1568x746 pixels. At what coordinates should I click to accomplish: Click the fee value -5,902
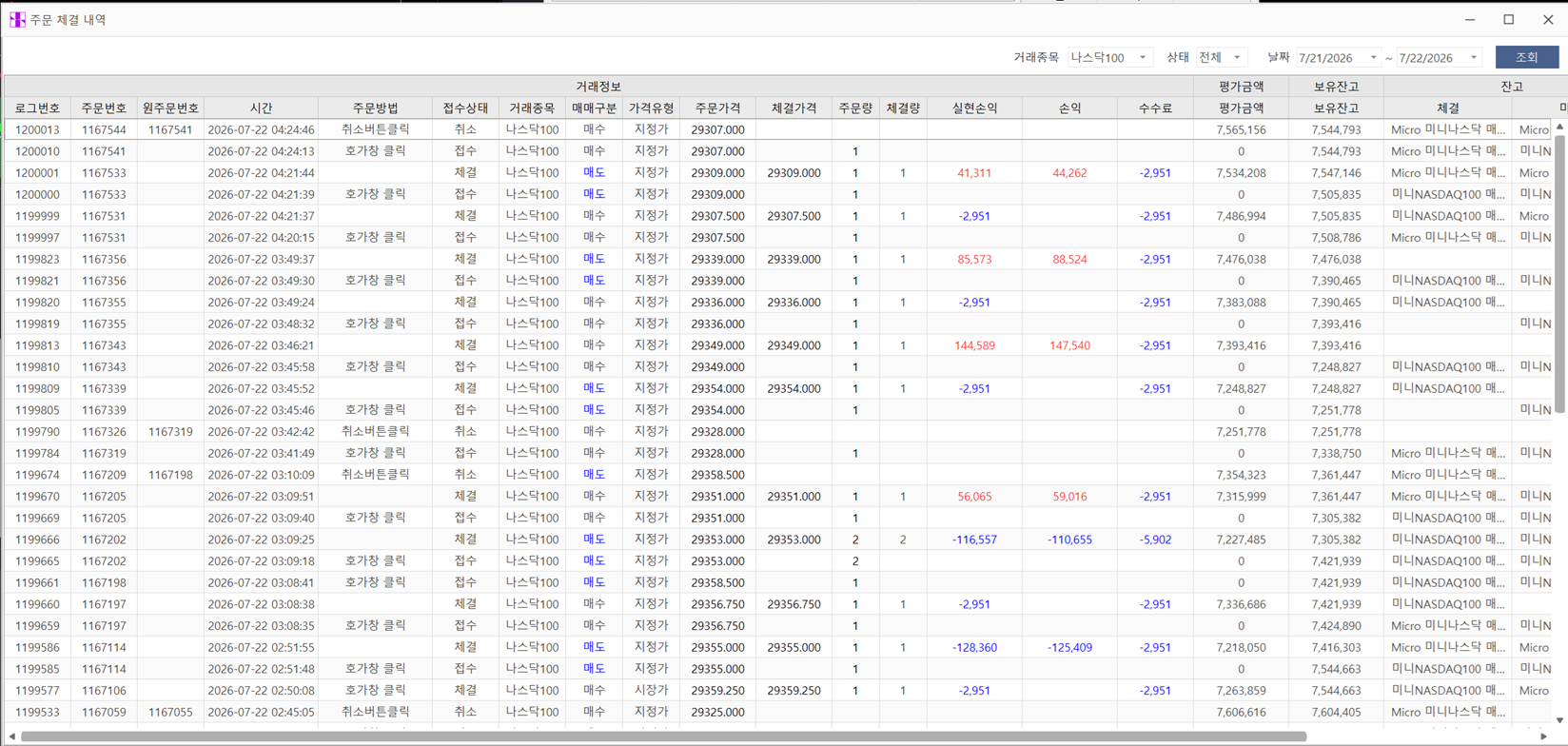(1156, 540)
